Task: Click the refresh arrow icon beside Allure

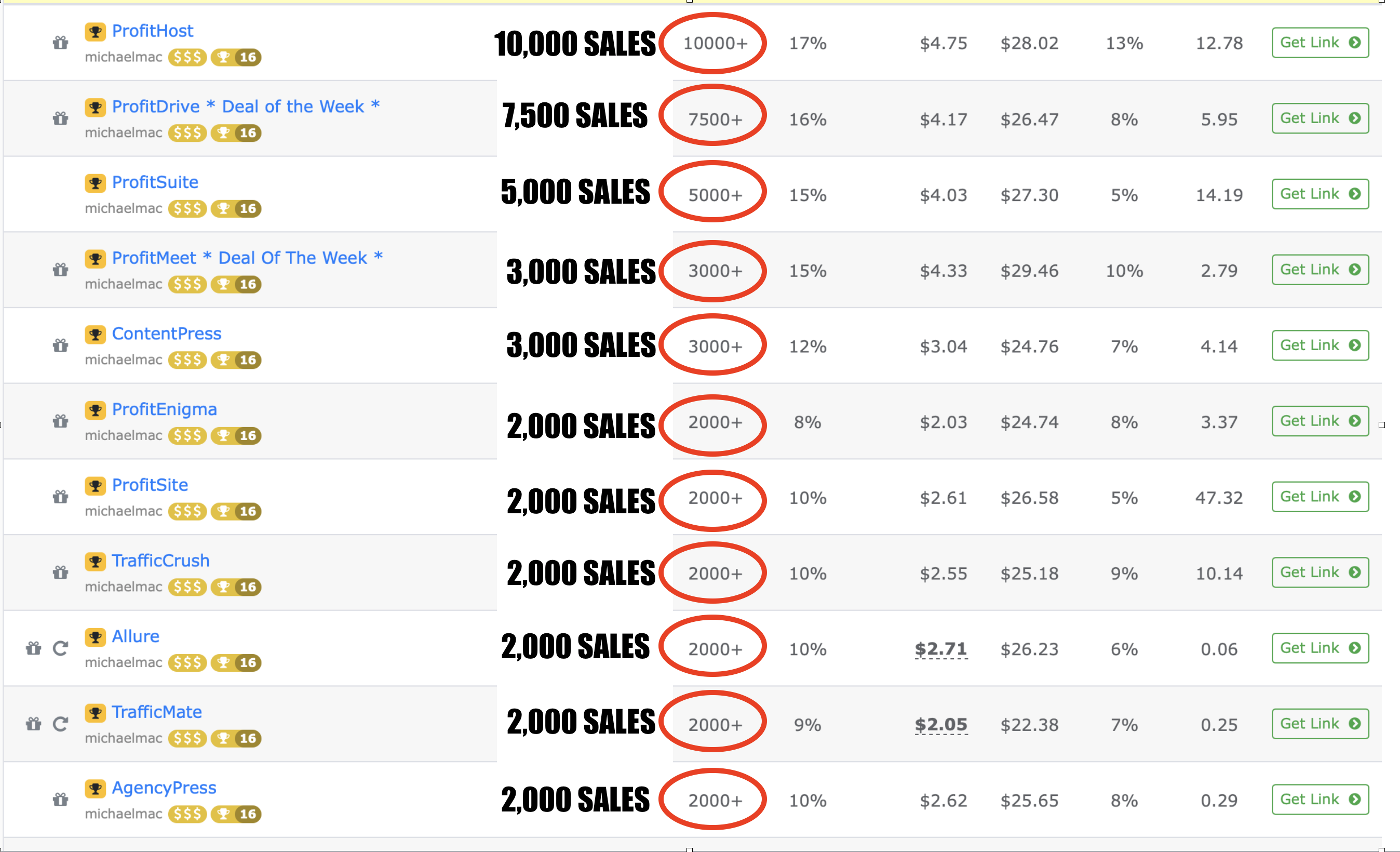Action: click(60, 648)
